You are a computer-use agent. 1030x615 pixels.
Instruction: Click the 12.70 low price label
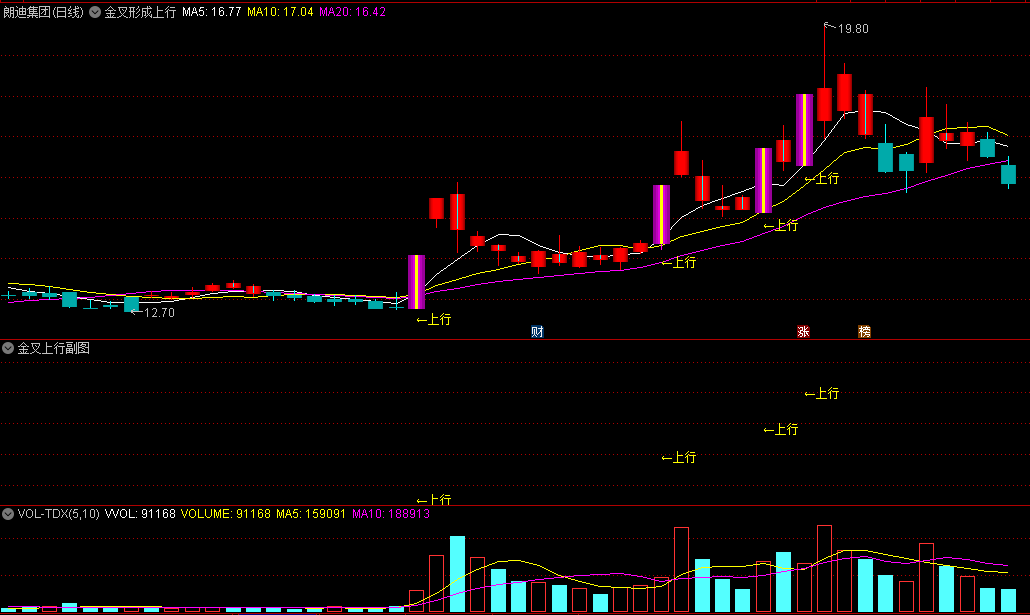click(x=159, y=313)
